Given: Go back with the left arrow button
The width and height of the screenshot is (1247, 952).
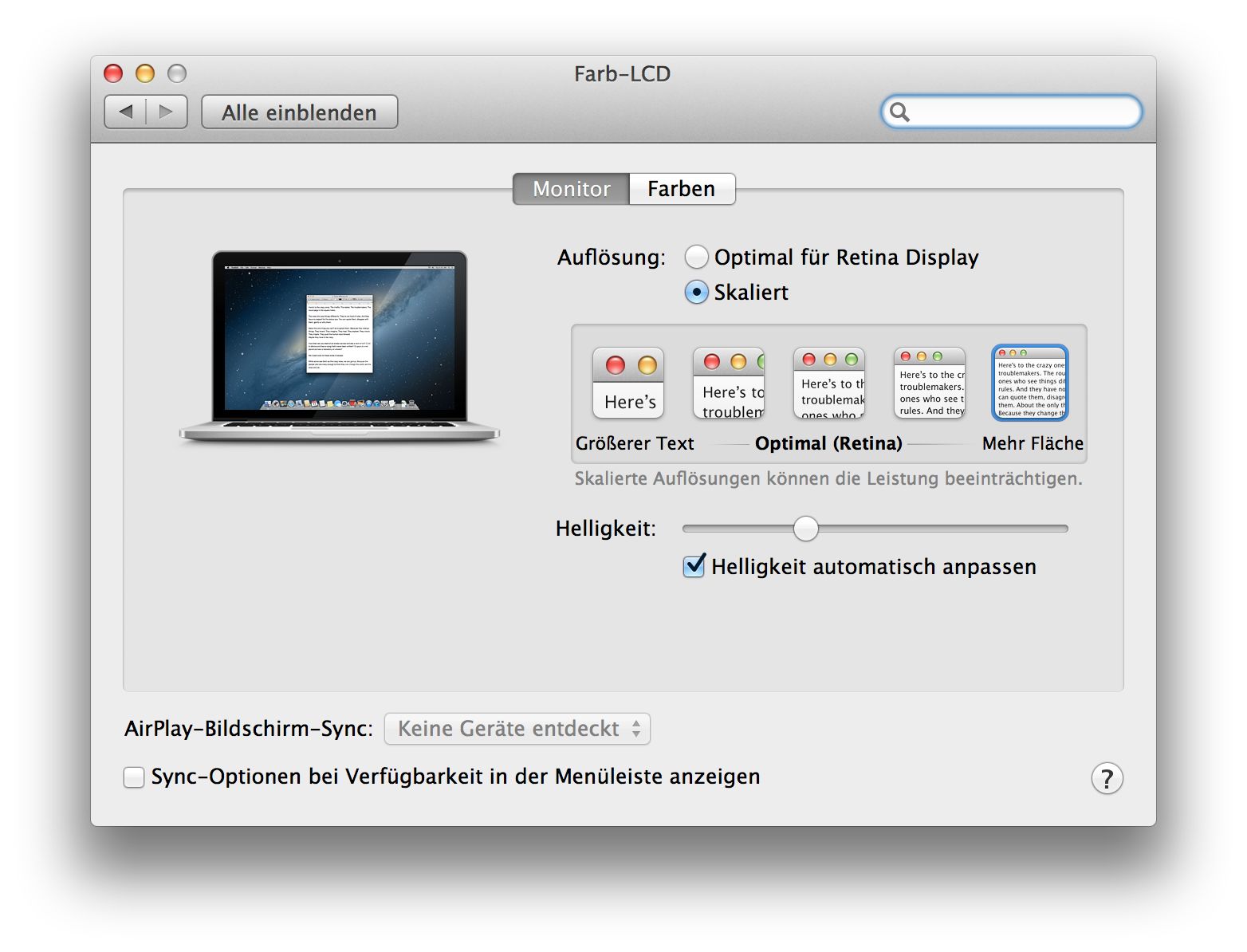Looking at the screenshot, I should pos(125,112).
